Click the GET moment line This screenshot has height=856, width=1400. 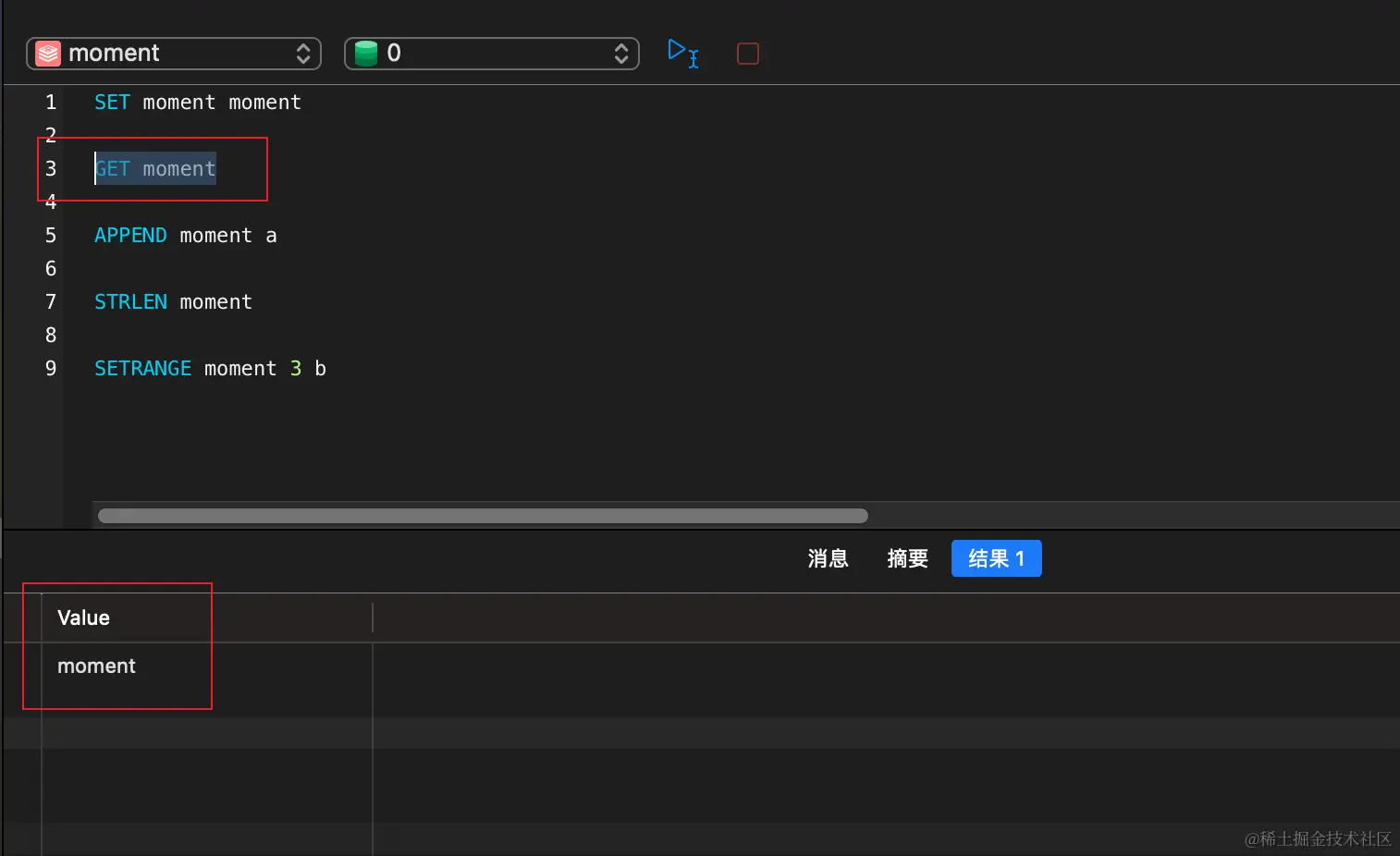pos(155,168)
